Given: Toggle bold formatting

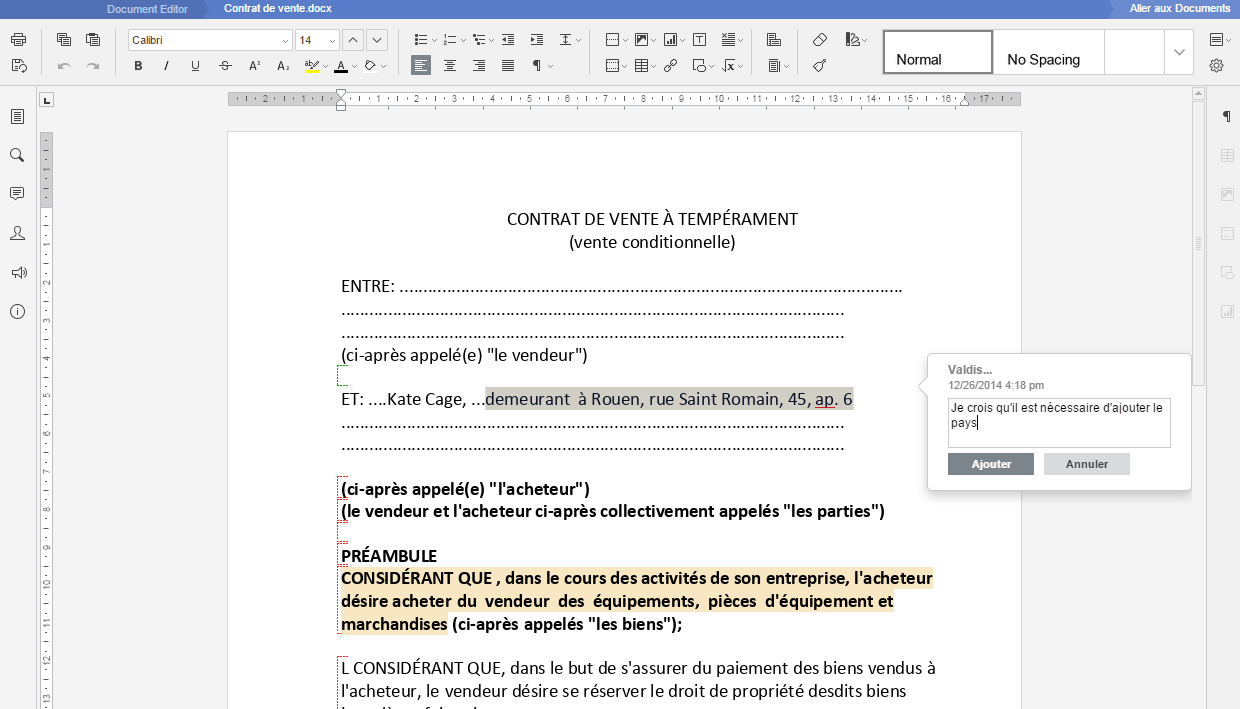Looking at the screenshot, I should coord(138,66).
